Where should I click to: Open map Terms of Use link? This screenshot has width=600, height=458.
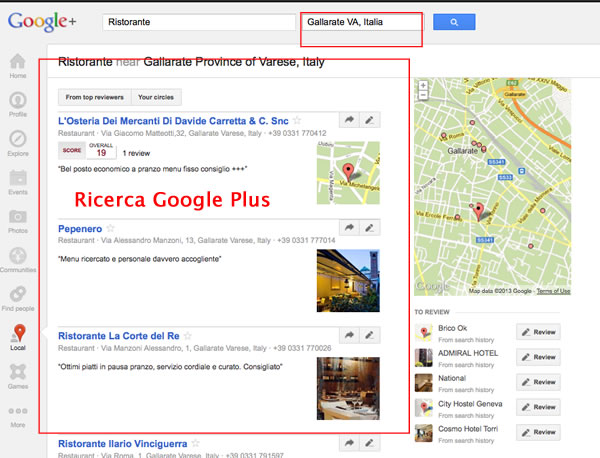pos(553,291)
